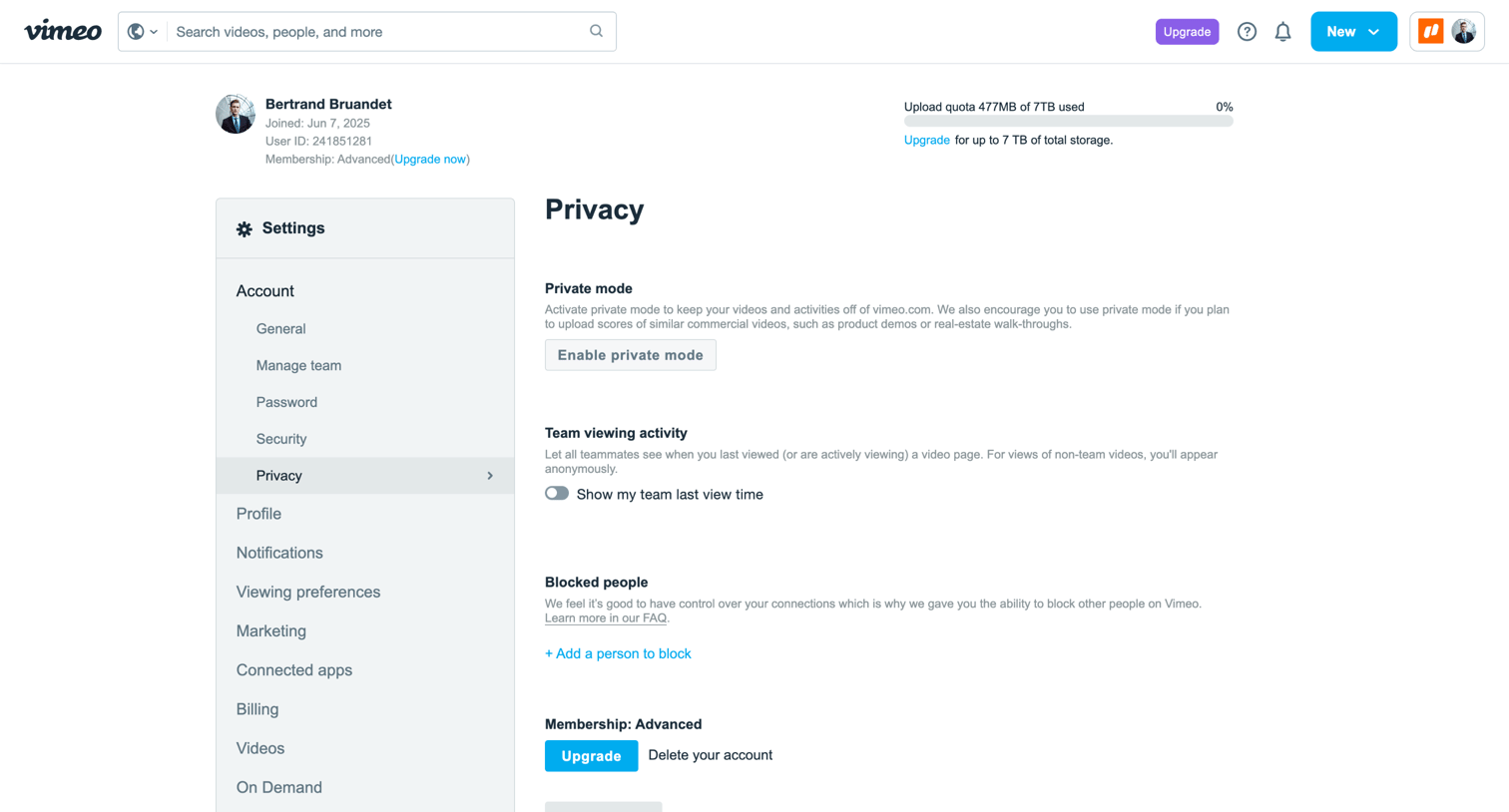Open the Notifications settings section
The width and height of the screenshot is (1509, 812).
pyautogui.click(x=279, y=553)
